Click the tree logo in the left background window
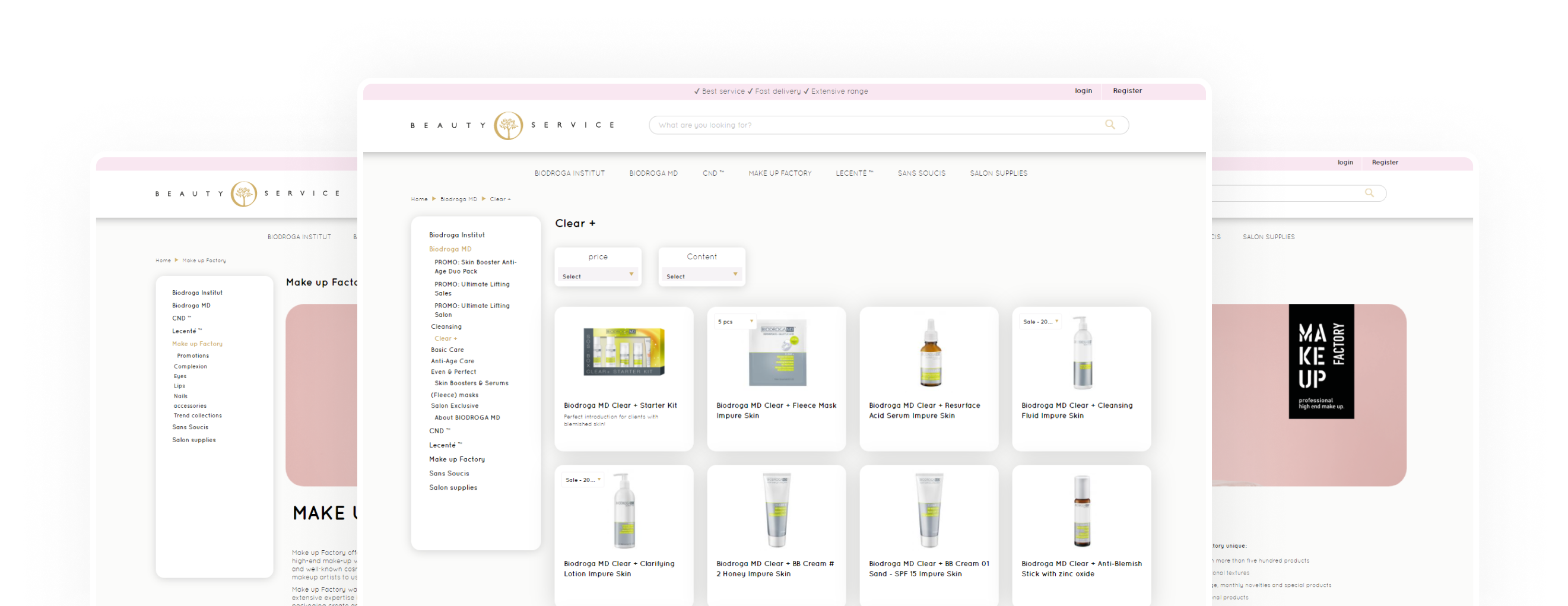 243,193
